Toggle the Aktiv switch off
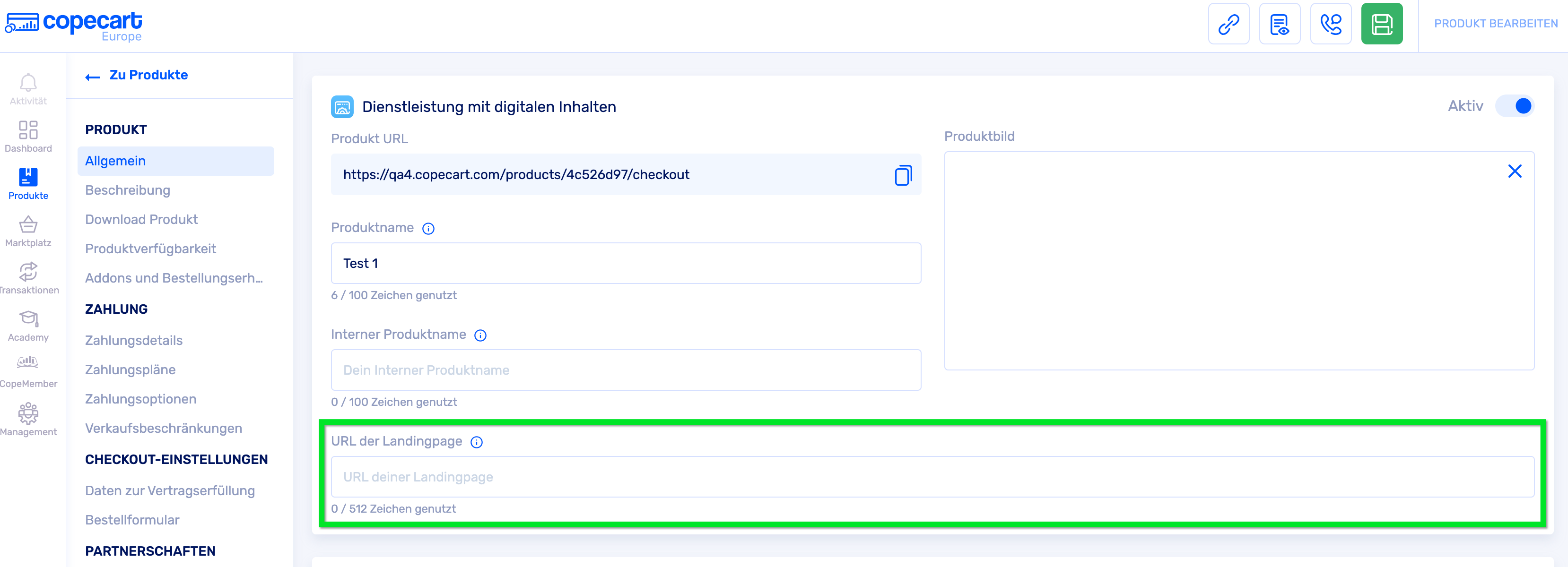 coord(1515,106)
